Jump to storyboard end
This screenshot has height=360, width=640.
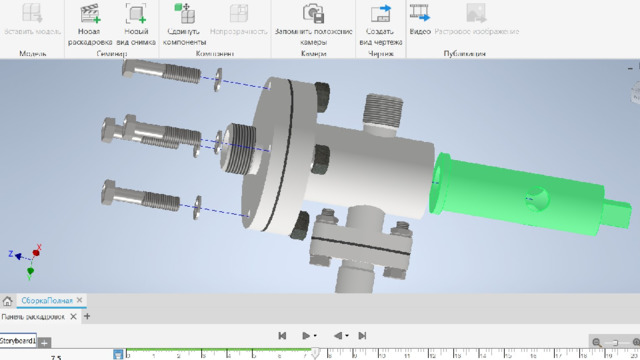pyautogui.click(x=362, y=336)
